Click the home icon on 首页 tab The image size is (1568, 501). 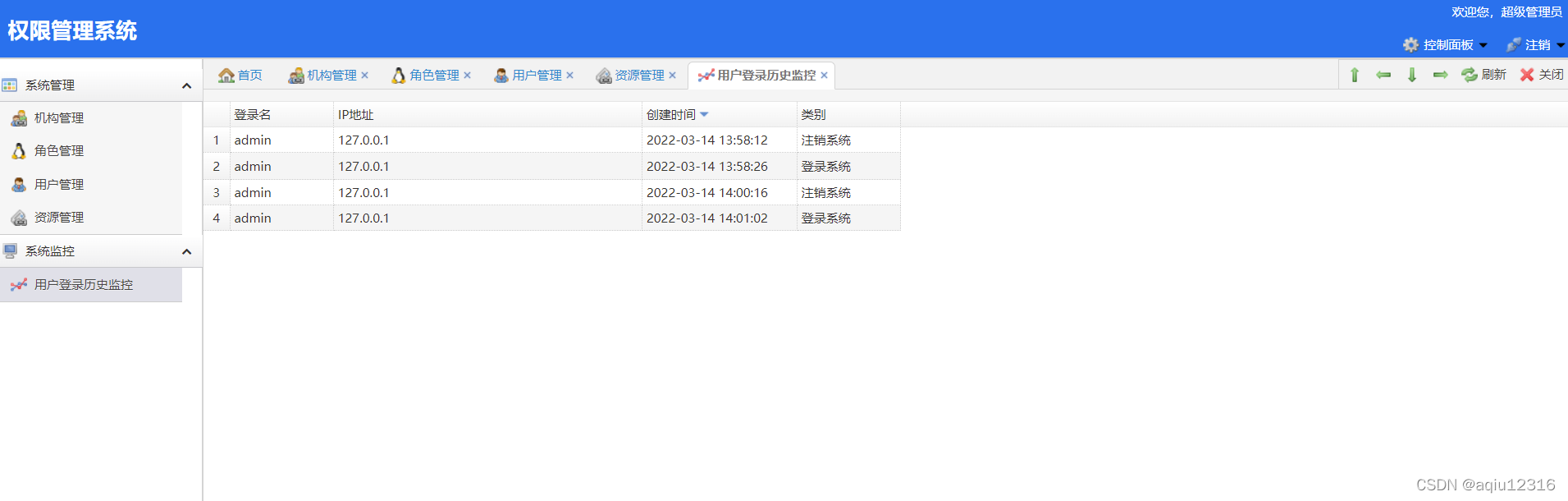[x=226, y=76]
